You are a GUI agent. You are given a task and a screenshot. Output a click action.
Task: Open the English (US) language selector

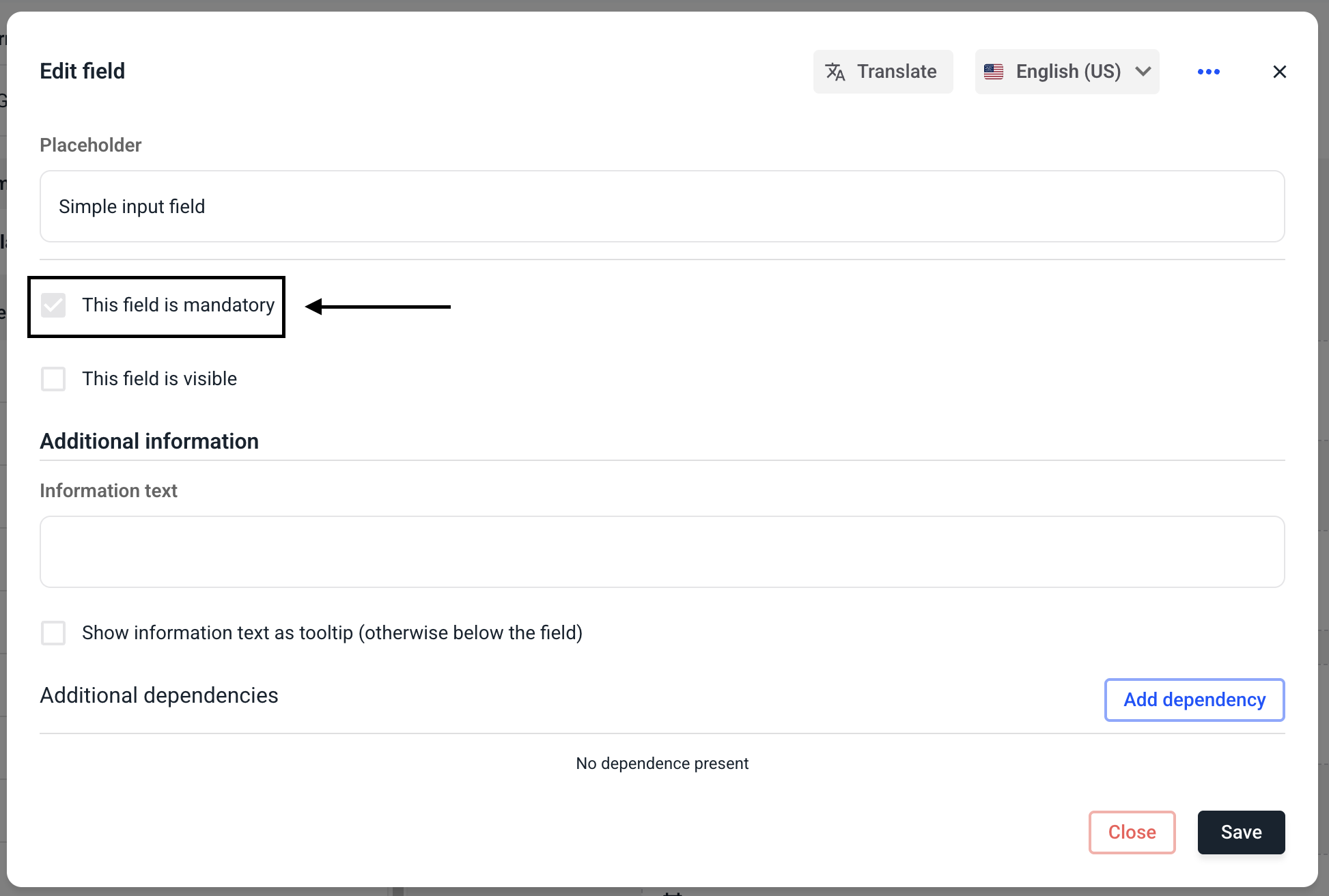[1067, 72]
